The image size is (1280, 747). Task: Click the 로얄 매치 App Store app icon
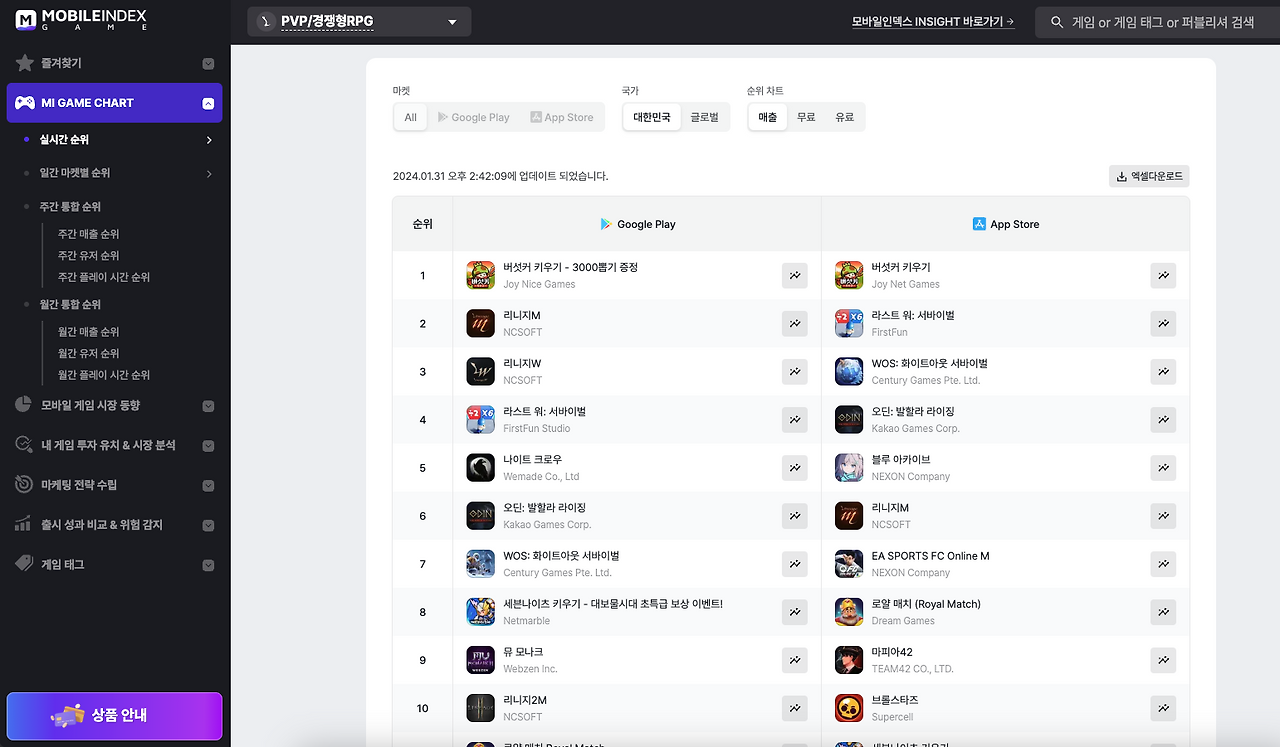[849, 612]
